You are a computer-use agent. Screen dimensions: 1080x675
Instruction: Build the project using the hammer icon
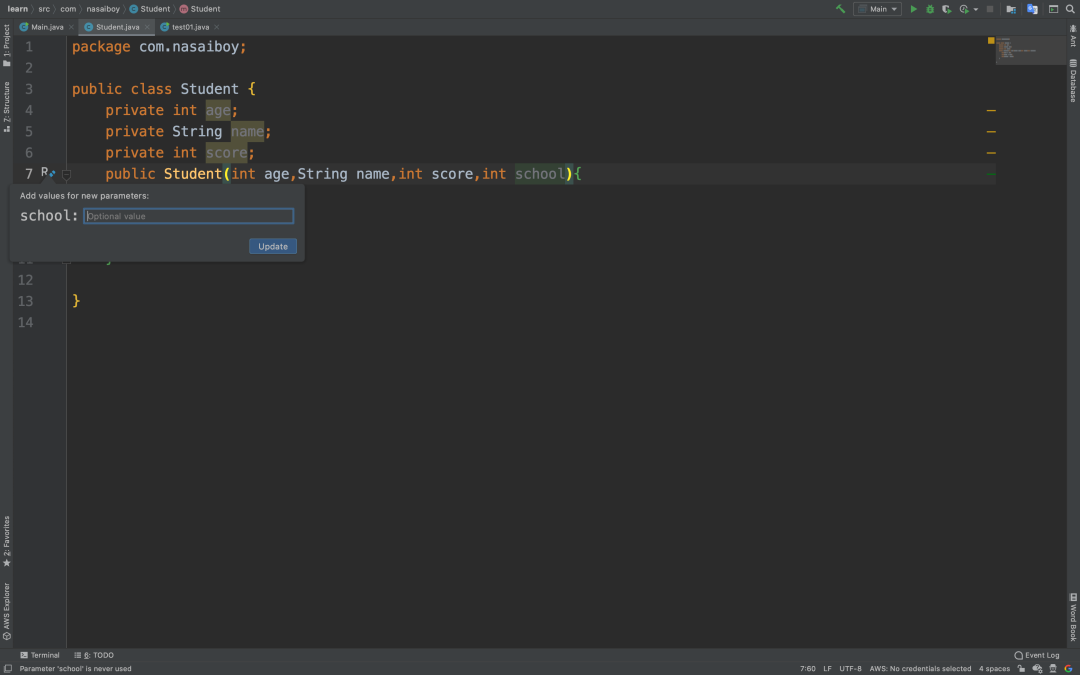(x=839, y=8)
